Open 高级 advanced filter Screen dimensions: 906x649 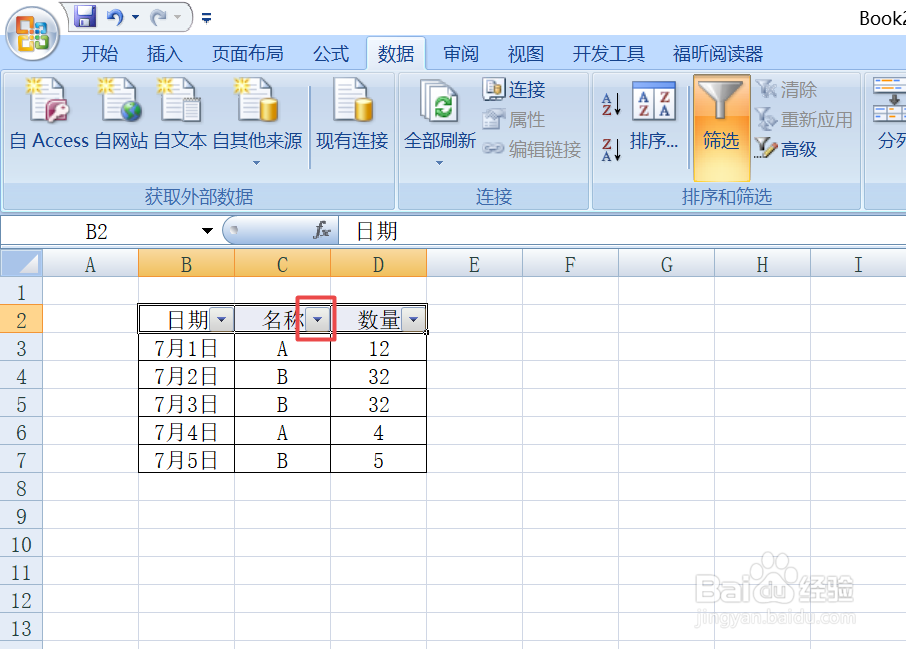point(786,149)
